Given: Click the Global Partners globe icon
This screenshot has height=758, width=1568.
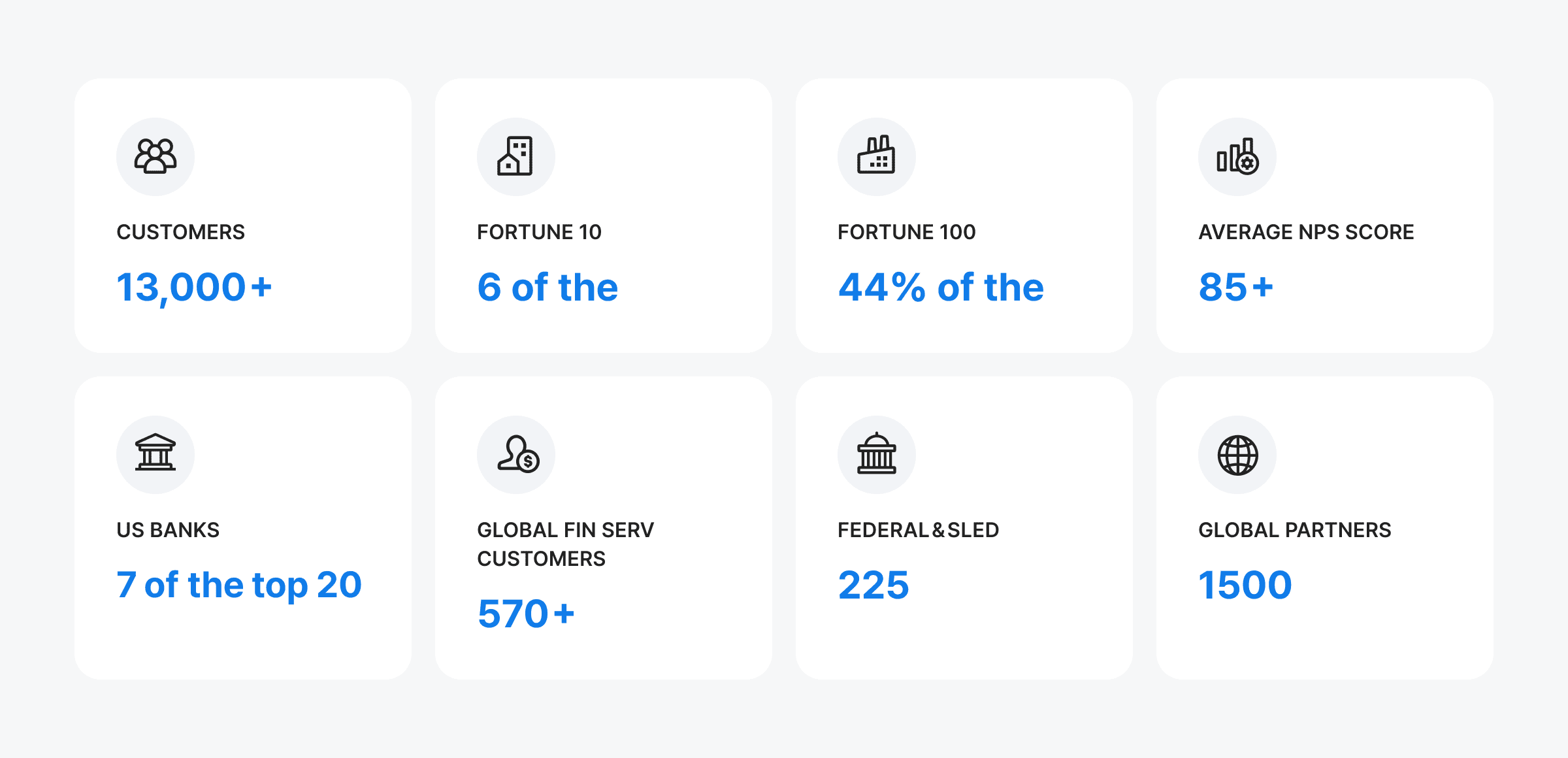Looking at the screenshot, I should click(1237, 454).
